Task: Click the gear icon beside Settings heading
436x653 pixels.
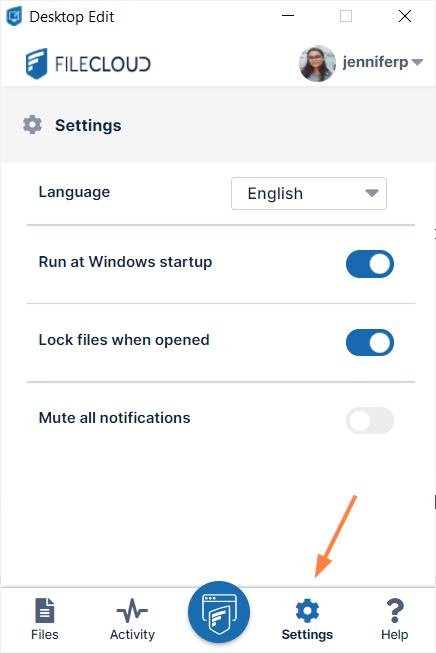Action: pos(32,125)
